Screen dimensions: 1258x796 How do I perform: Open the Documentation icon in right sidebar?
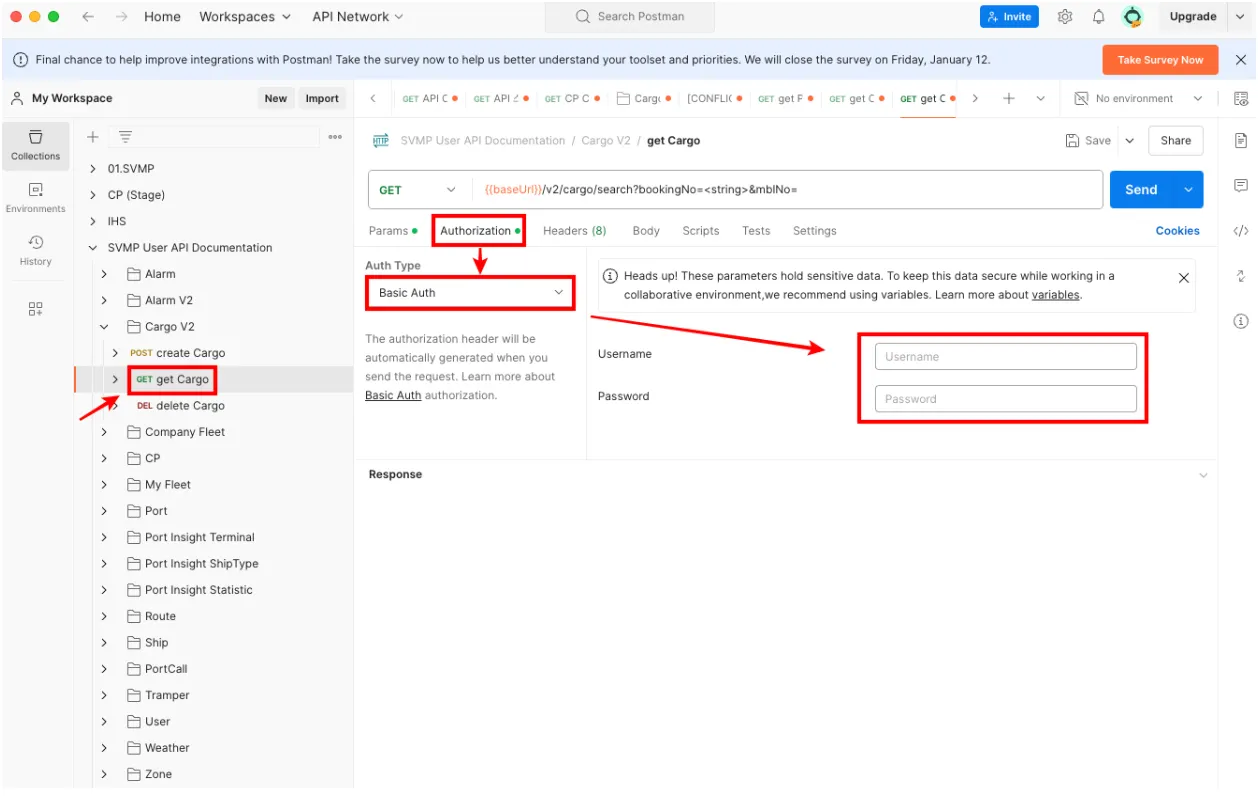pos(1241,140)
